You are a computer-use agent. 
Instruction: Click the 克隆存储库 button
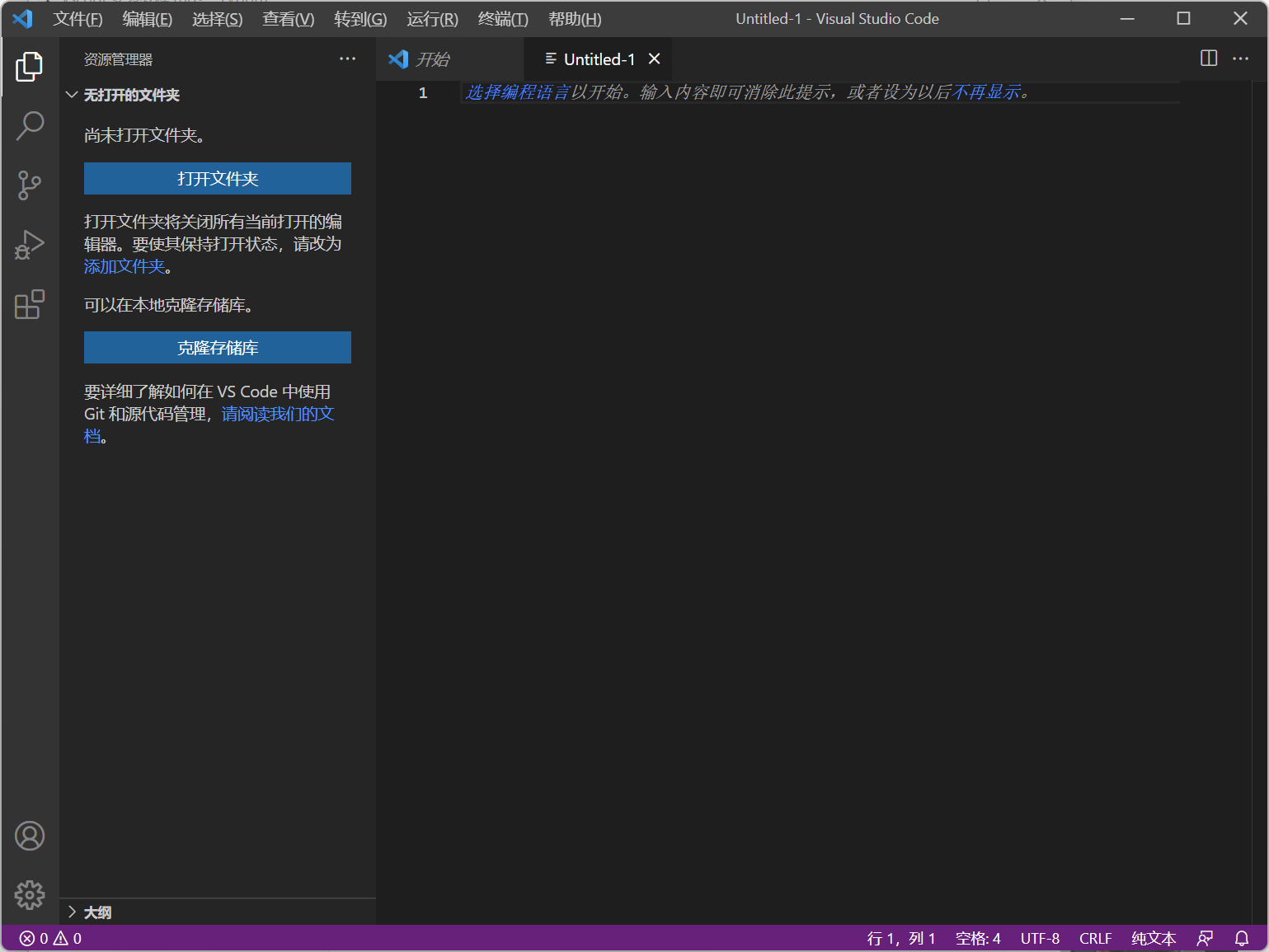coord(218,348)
